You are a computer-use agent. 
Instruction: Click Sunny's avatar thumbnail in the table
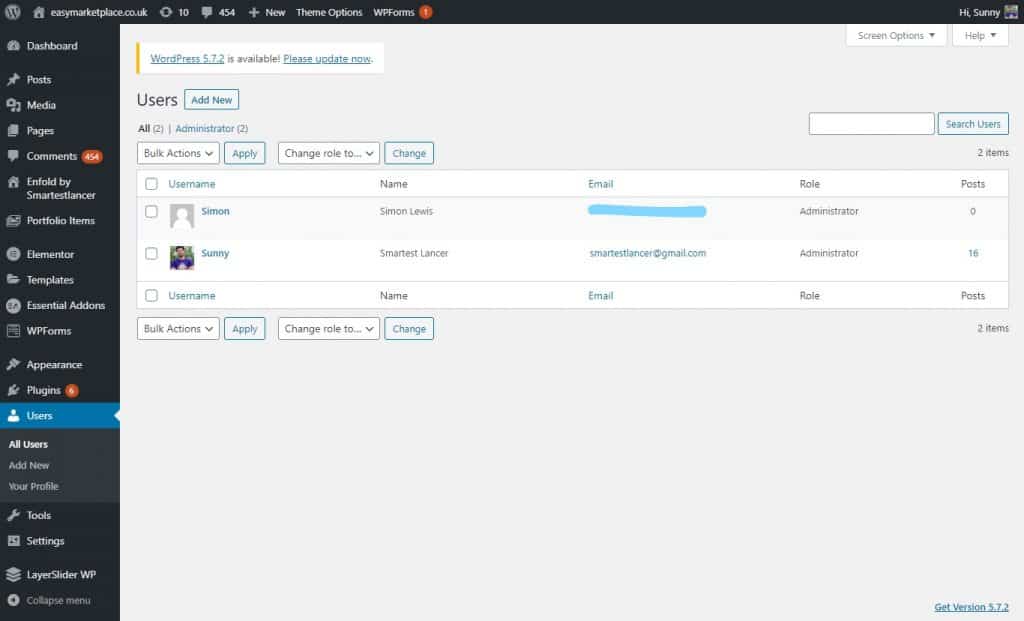pyautogui.click(x=182, y=258)
